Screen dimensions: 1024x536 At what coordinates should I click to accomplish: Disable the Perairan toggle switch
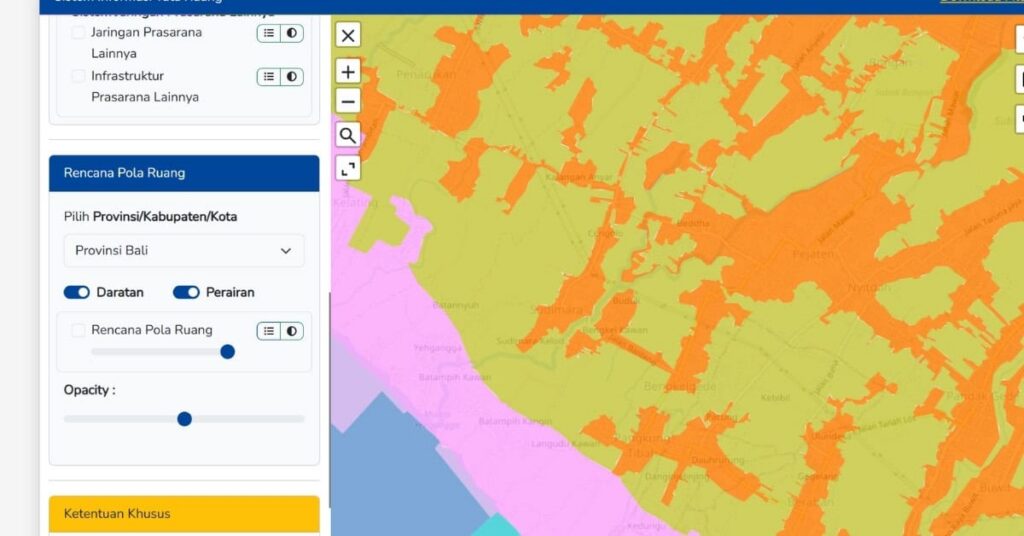tap(186, 292)
